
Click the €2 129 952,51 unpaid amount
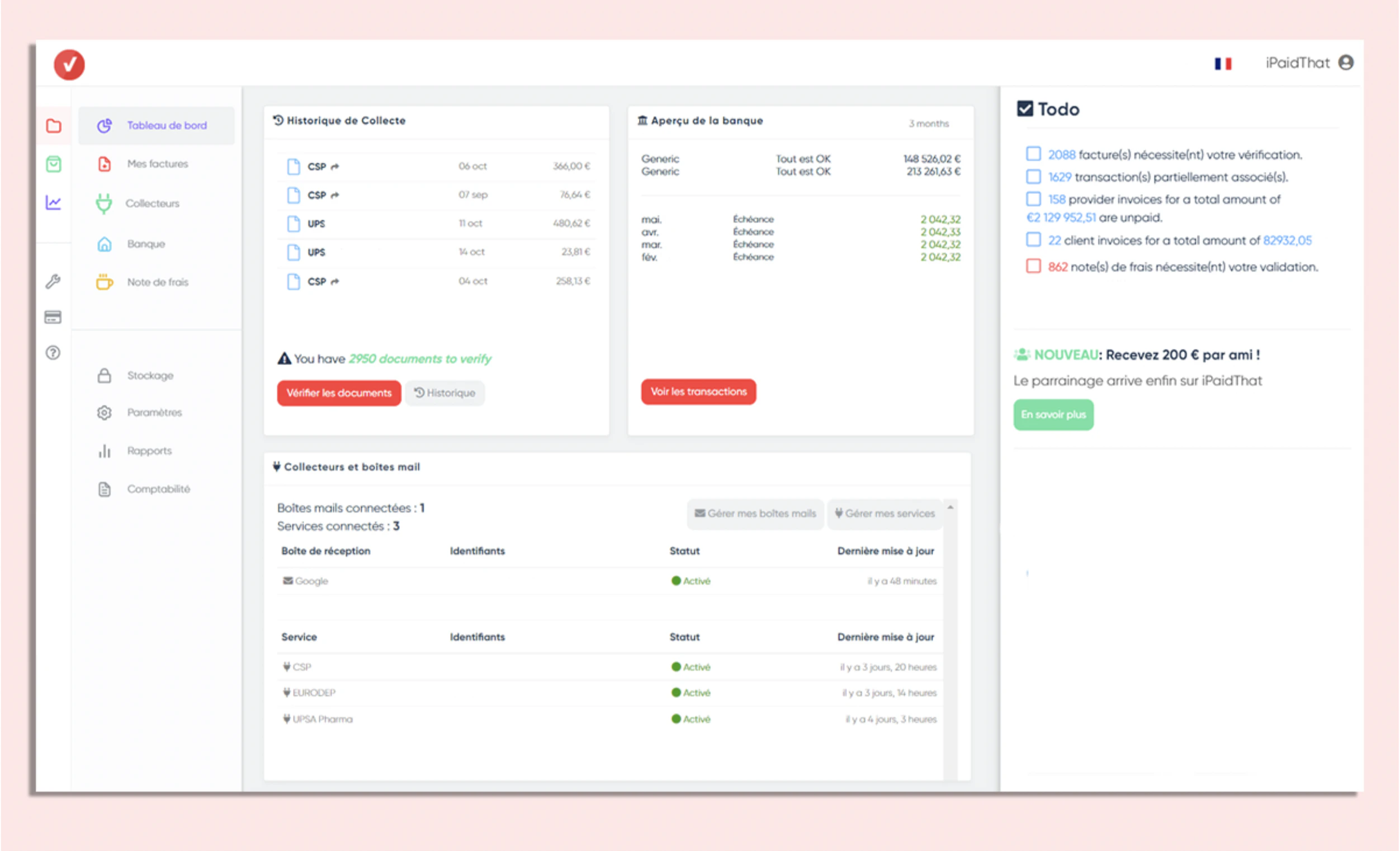tap(1061, 218)
